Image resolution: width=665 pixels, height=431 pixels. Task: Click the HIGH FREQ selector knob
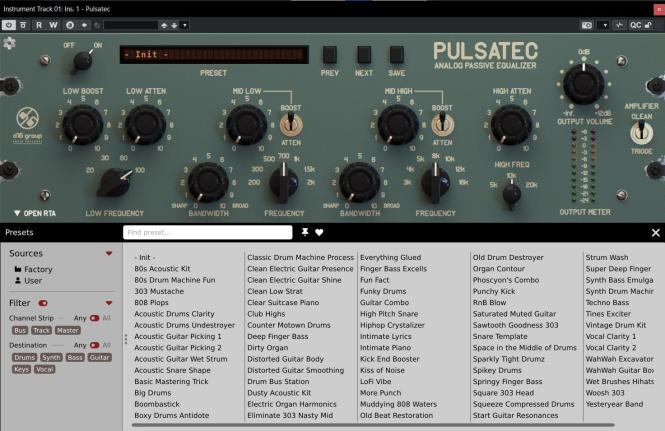point(511,193)
